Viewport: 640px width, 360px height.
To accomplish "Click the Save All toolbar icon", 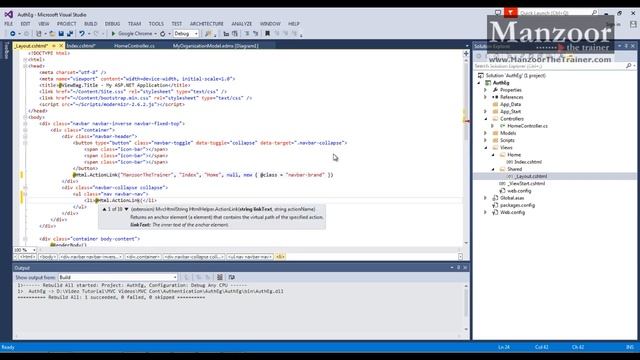I will tap(70, 34).
